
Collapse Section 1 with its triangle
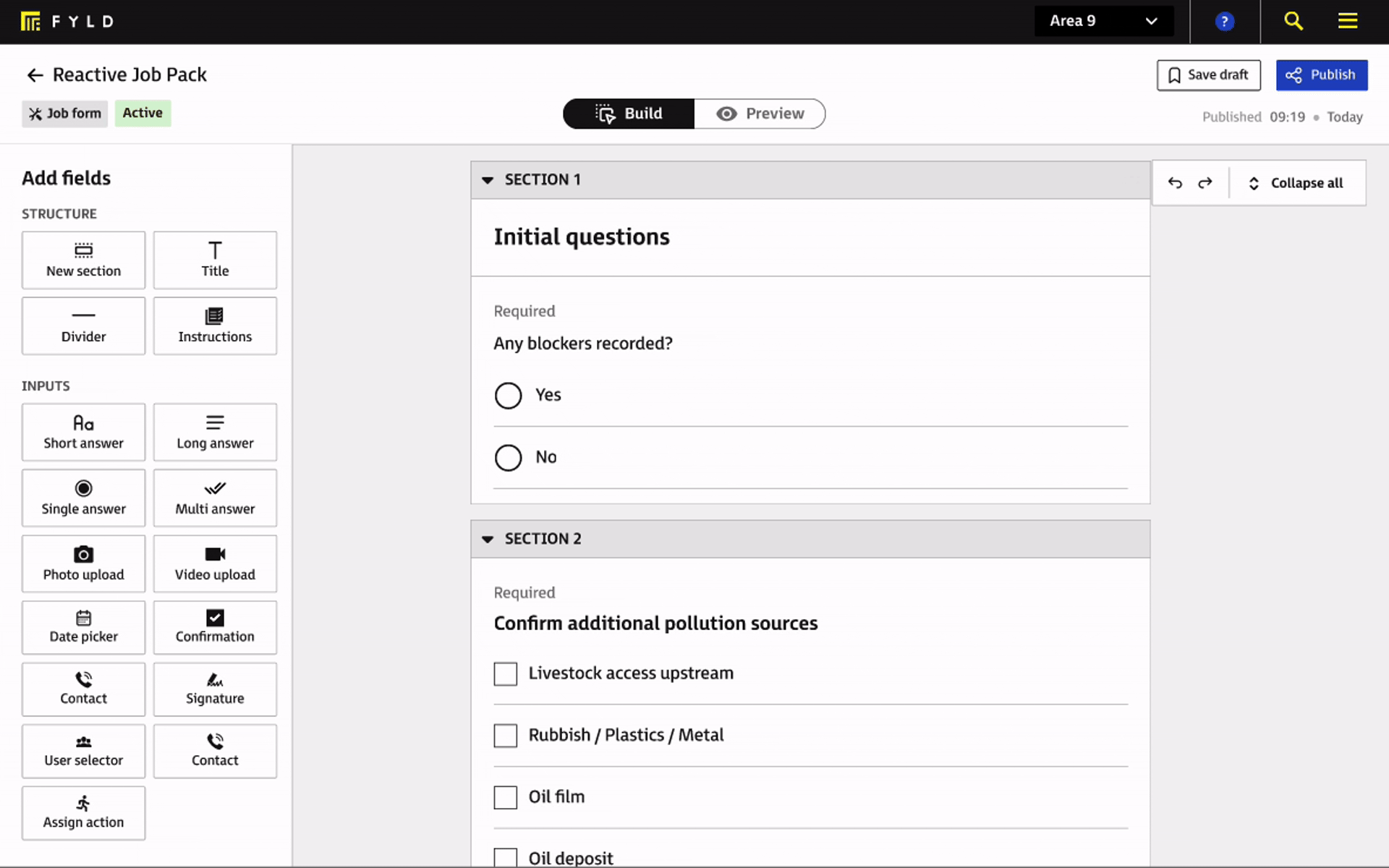pos(488,180)
